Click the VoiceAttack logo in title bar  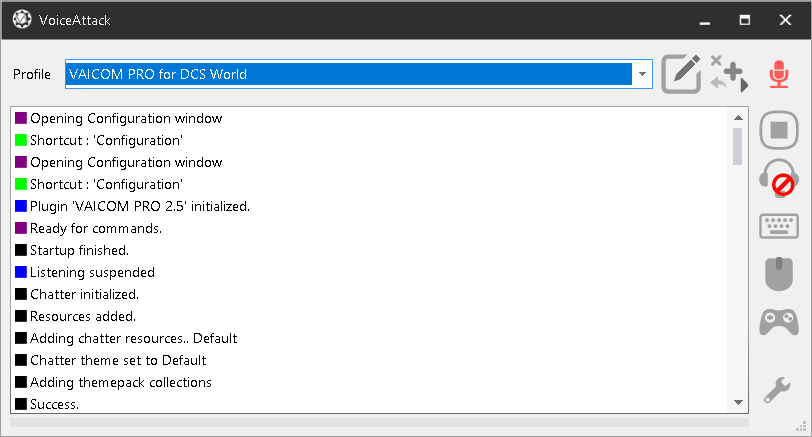22,20
